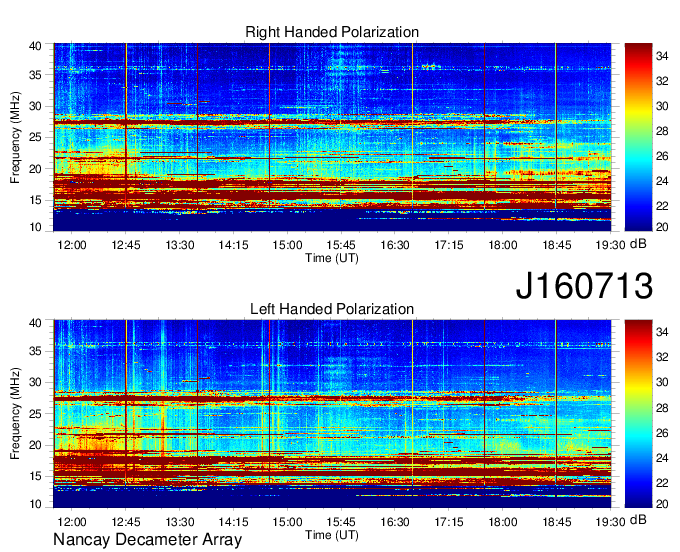Click the 15:00 time tick on Left Handed plot
This screenshot has width=680, height=552.
pyautogui.click(x=287, y=522)
